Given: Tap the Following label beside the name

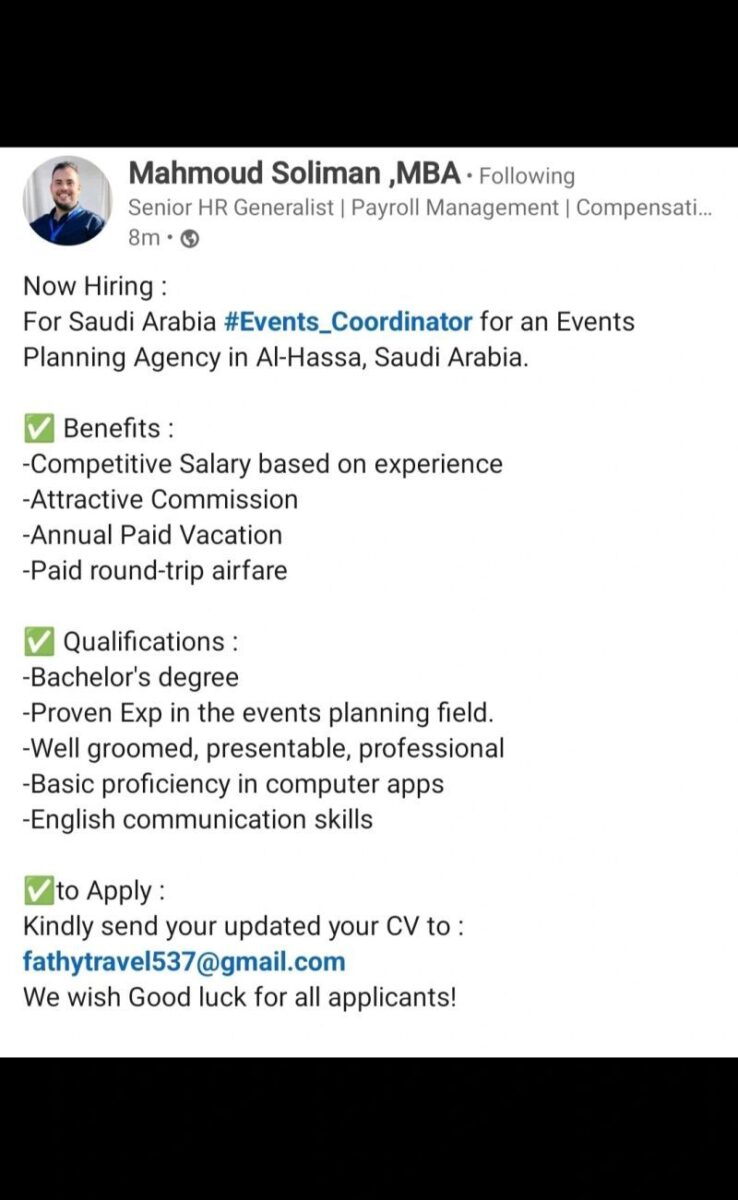Looking at the screenshot, I should point(527,177).
